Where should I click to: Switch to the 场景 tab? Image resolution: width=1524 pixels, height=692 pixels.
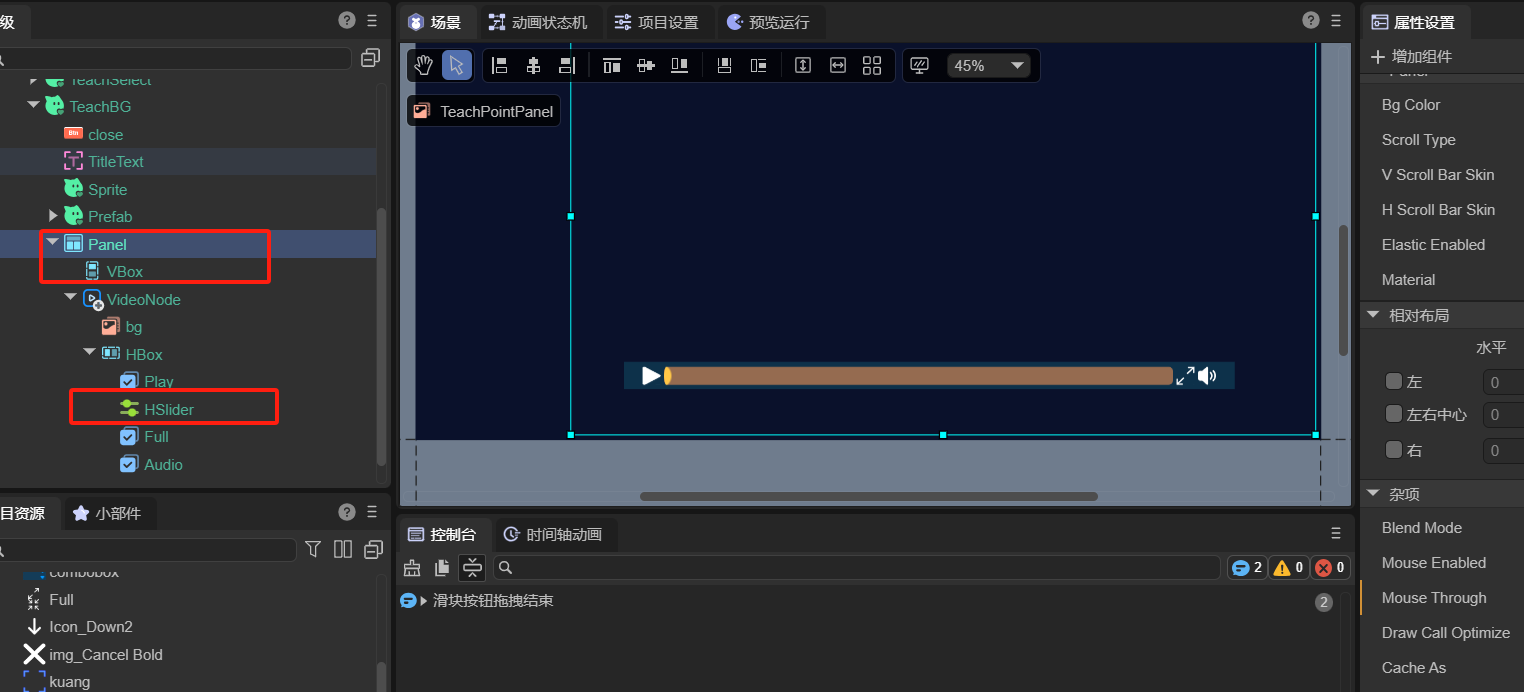coord(437,22)
